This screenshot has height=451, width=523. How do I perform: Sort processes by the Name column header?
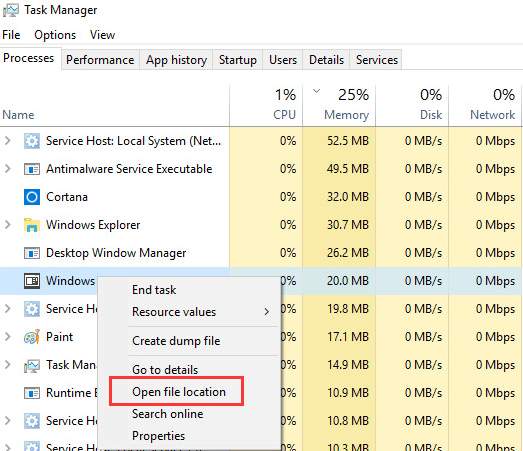(x=18, y=115)
